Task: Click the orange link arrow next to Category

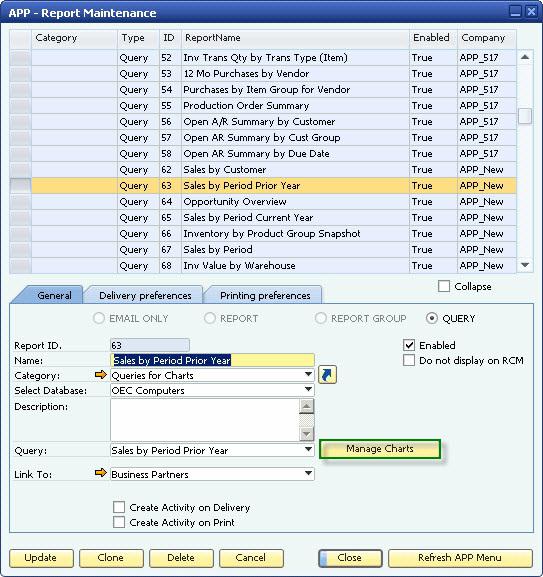Action: [x=100, y=375]
